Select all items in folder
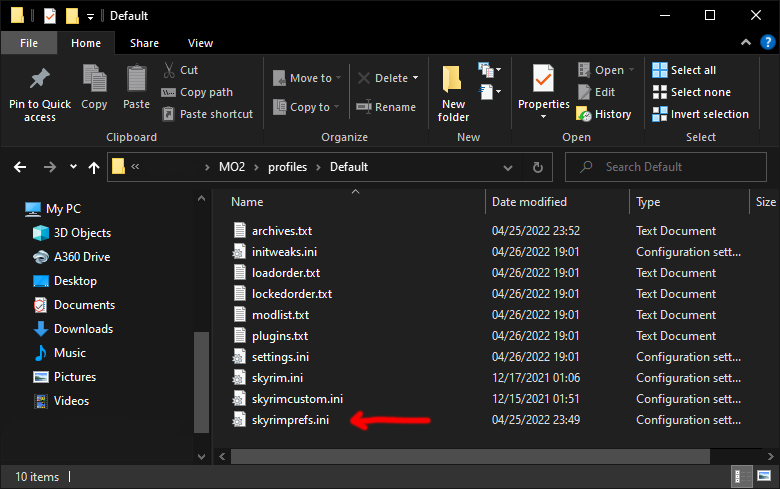Viewport: 780px width, 489px height. (684, 70)
